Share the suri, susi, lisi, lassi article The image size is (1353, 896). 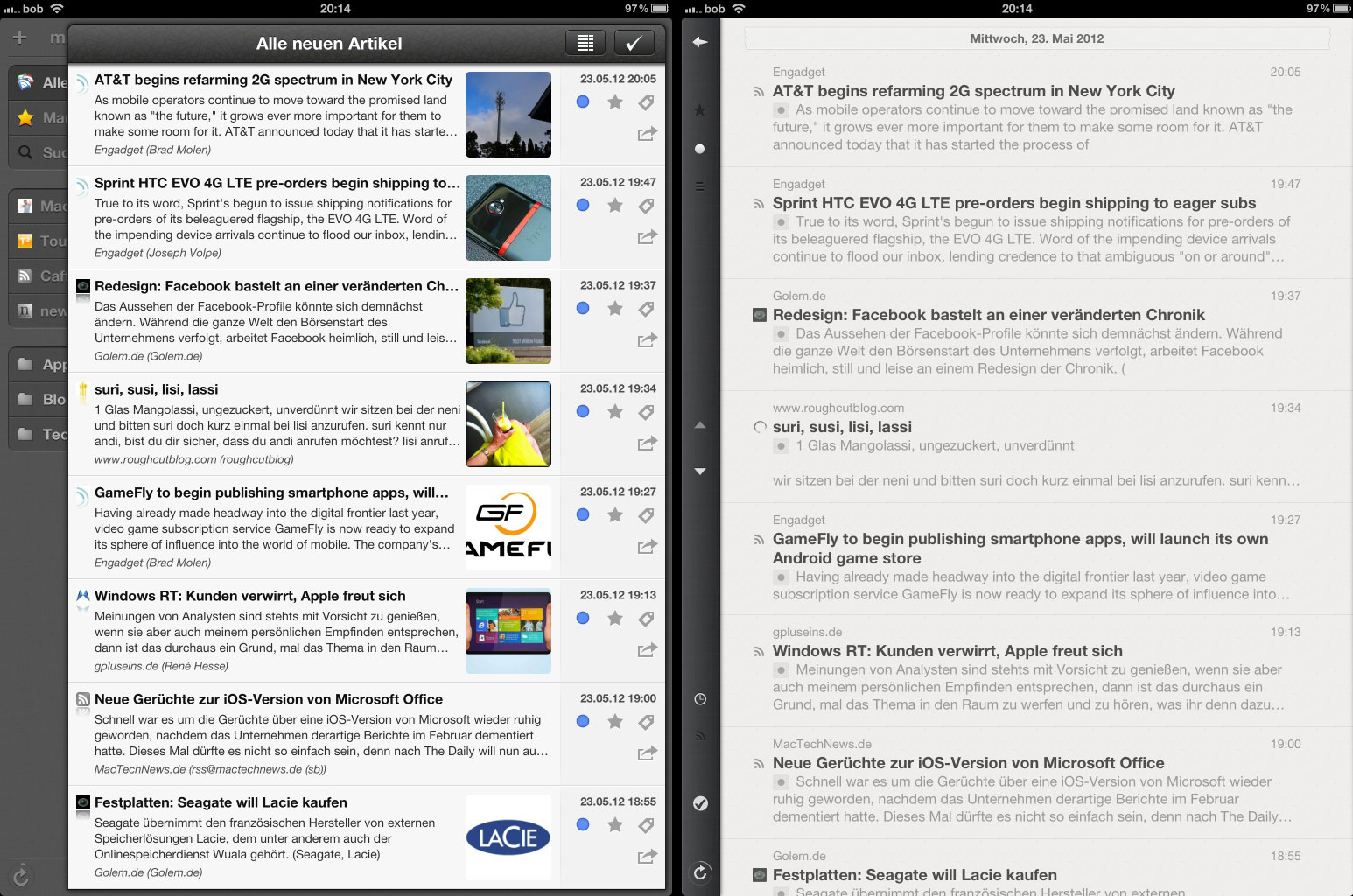[x=648, y=444]
